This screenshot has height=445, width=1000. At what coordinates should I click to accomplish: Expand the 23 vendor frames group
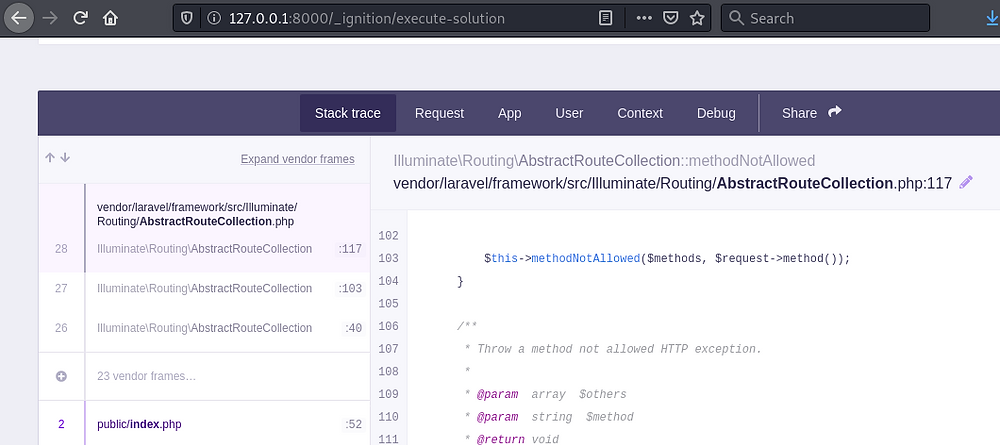(x=204, y=376)
